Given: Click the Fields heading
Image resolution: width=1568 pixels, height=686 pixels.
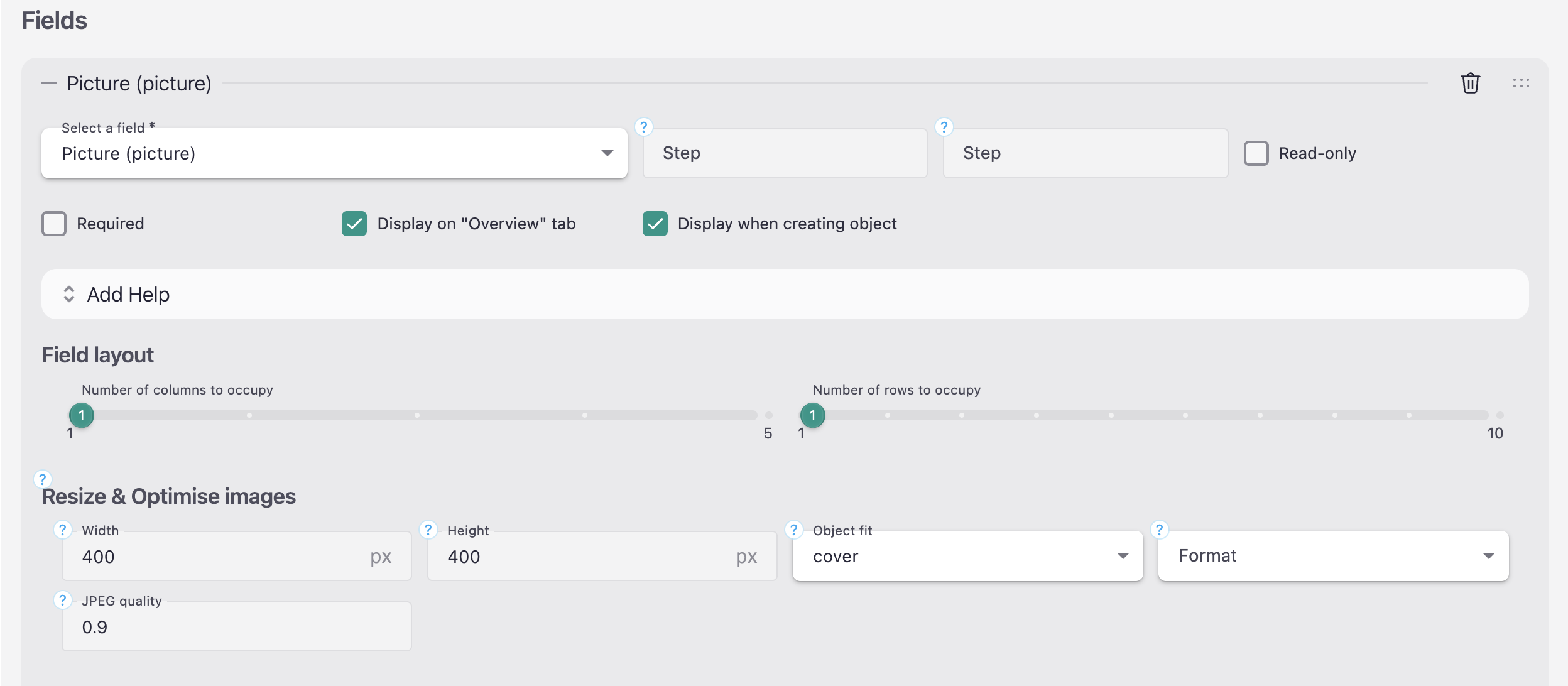Looking at the screenshot, I should [x=55, y=21].
